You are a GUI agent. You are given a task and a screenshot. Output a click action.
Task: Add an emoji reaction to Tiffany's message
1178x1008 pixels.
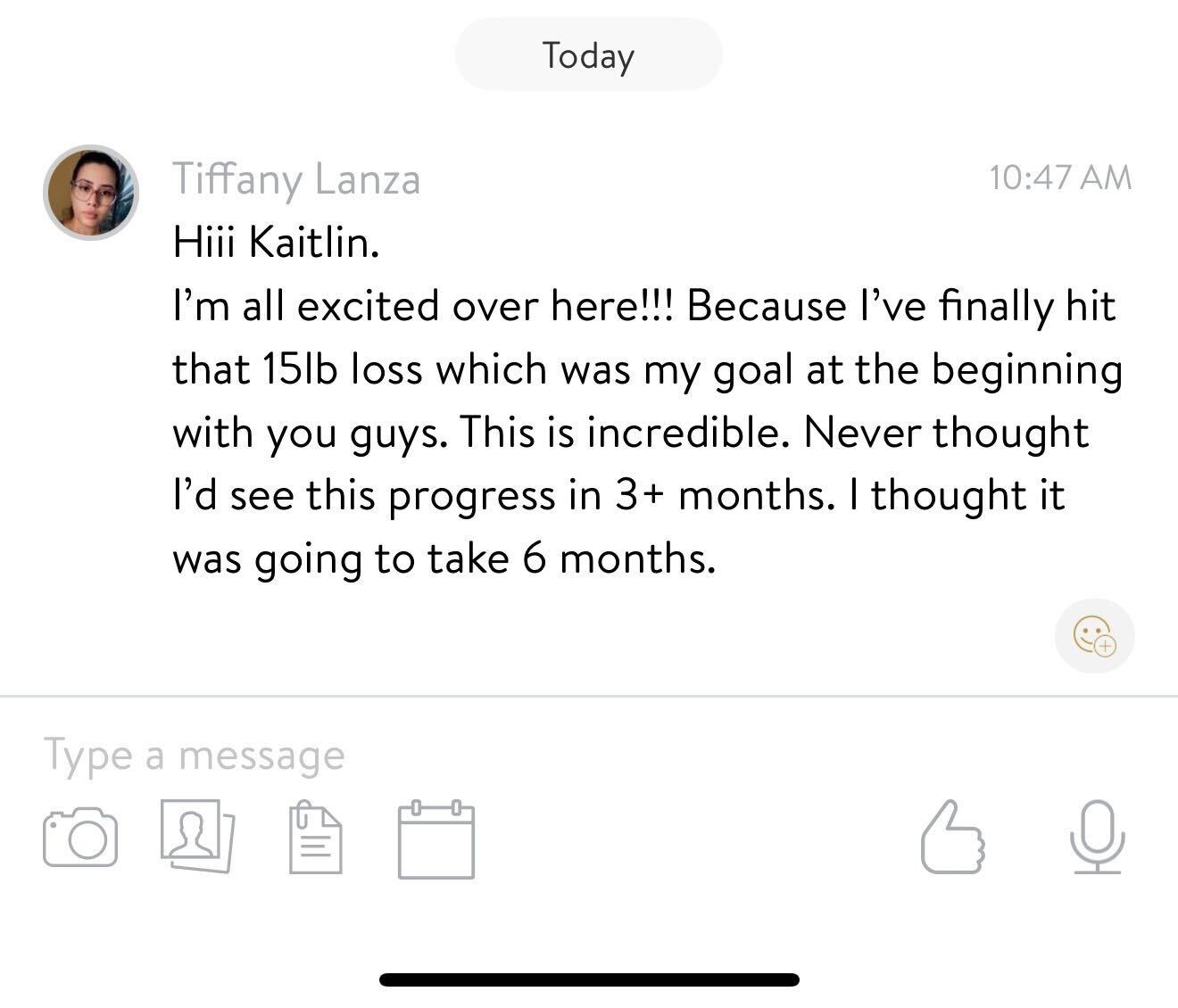[x=1094, y=636]
